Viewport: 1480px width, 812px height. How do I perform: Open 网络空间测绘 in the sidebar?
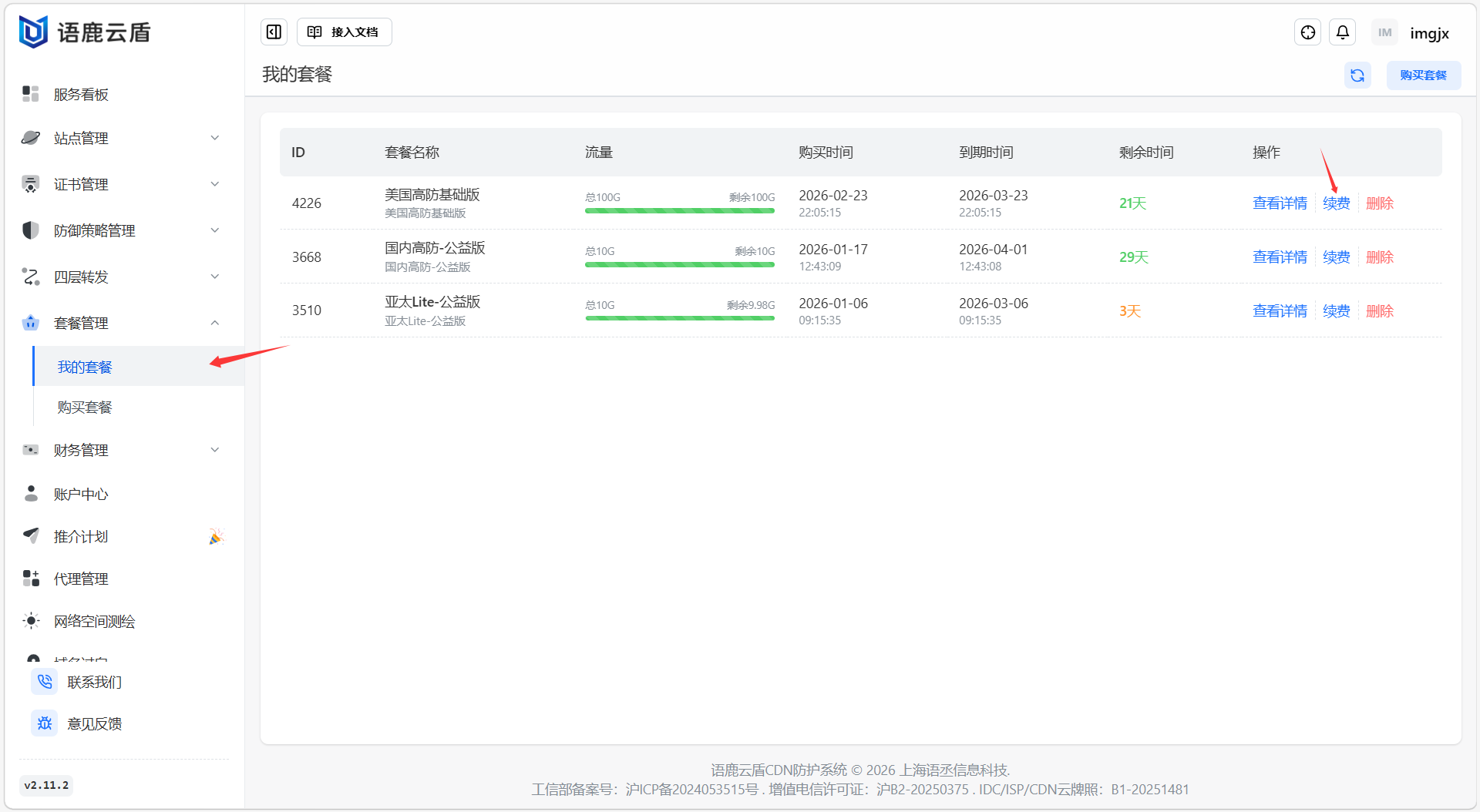(x=94, y=621)
